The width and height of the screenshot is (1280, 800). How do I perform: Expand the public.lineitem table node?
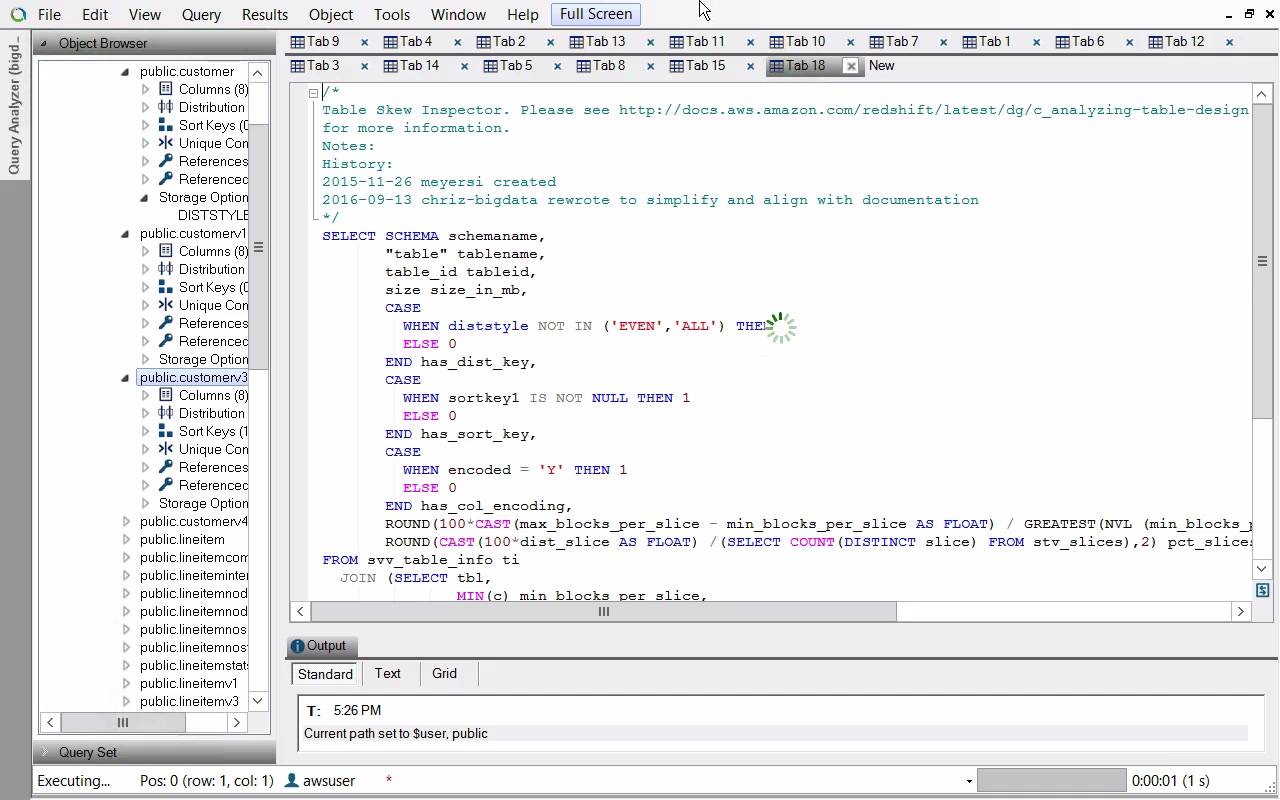126,540
